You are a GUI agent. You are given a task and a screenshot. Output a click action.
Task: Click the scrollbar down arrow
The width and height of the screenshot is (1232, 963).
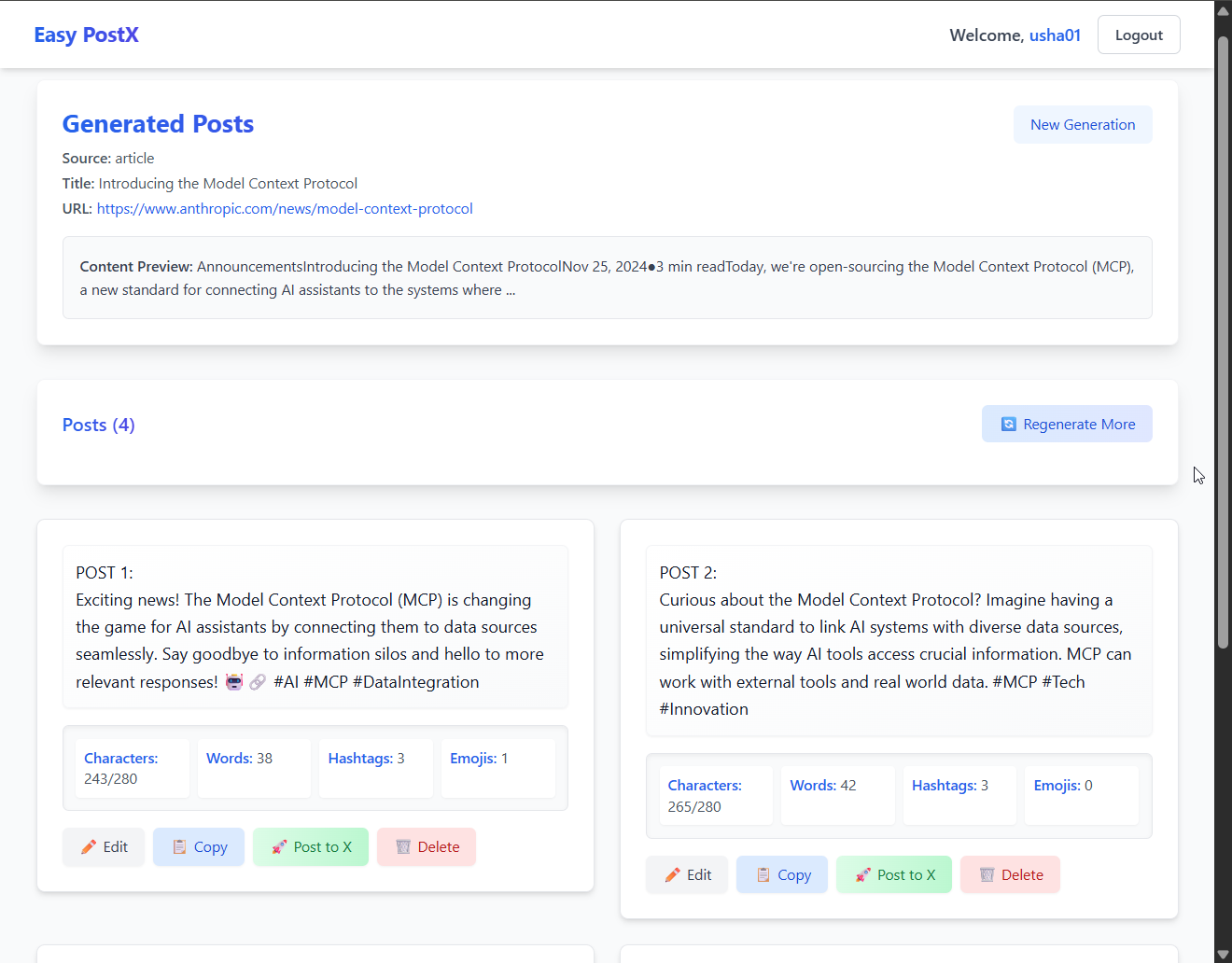pyautogui.click(x=1223, y=953)
